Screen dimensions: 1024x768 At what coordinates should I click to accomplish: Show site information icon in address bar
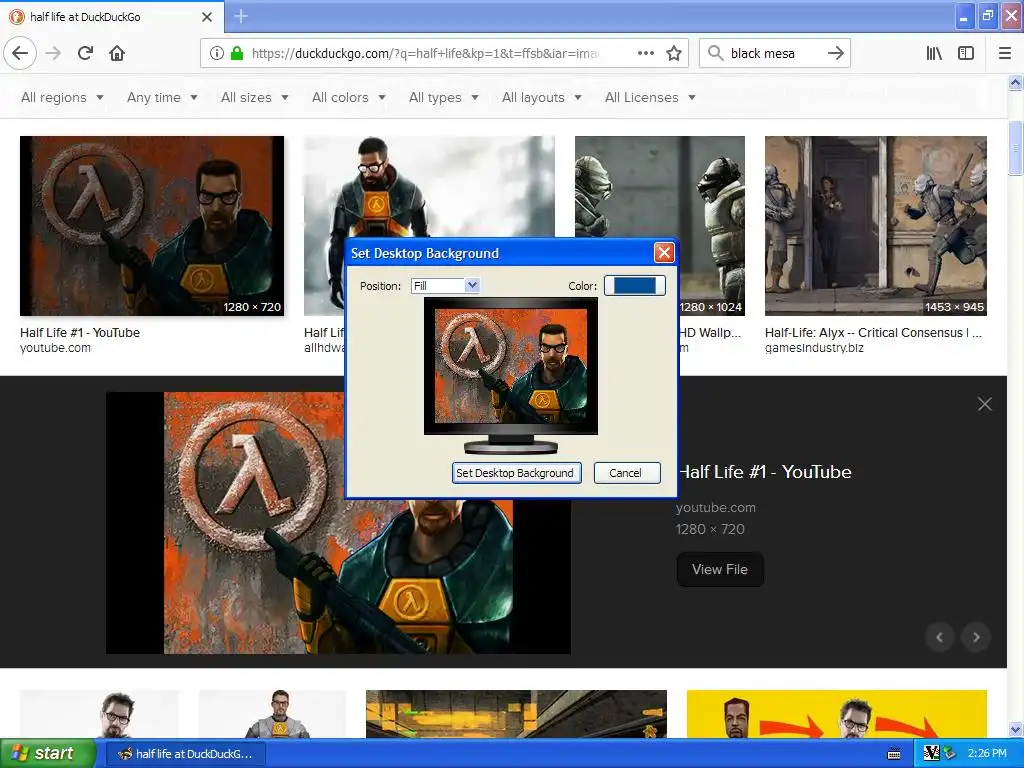click(217, 53)
